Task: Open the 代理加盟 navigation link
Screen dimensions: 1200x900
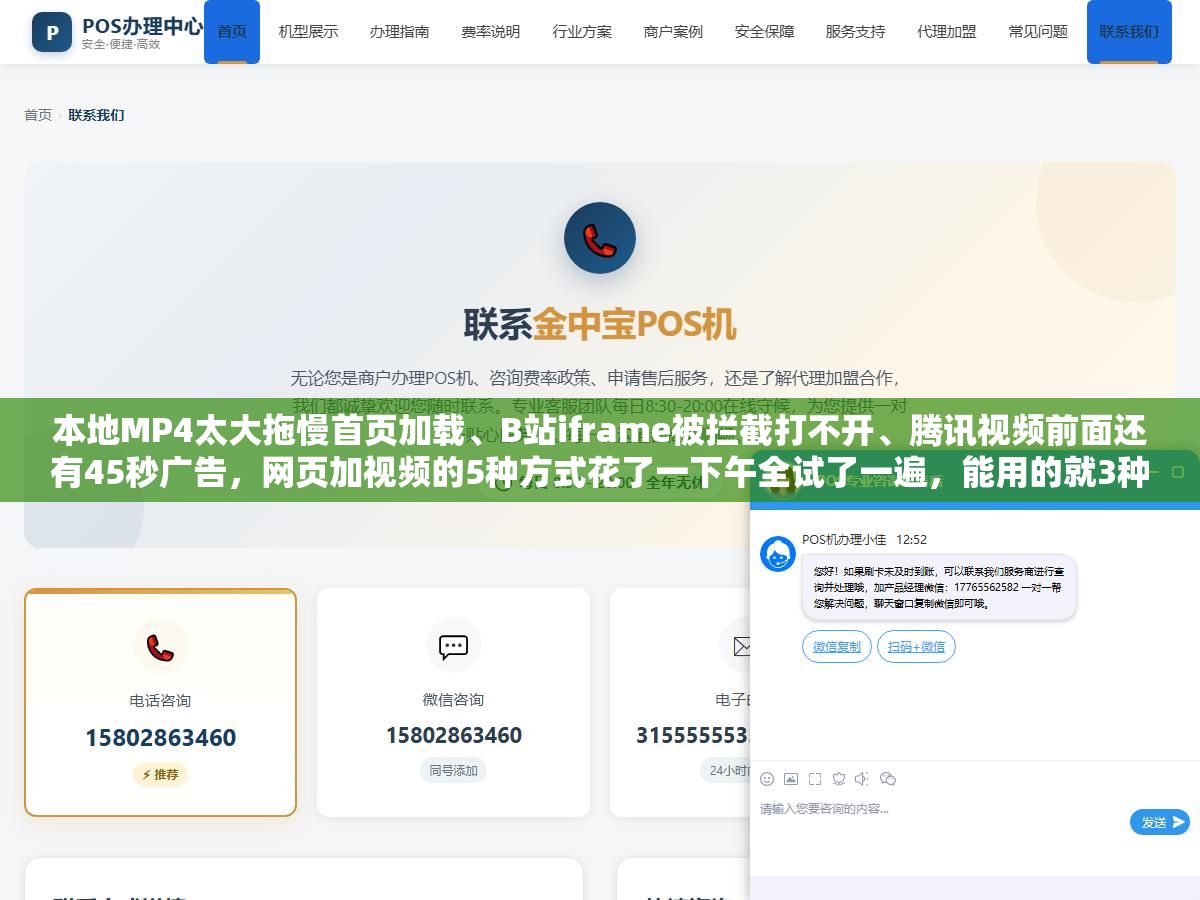Action: pyautogui.click(x=946, y=32)
